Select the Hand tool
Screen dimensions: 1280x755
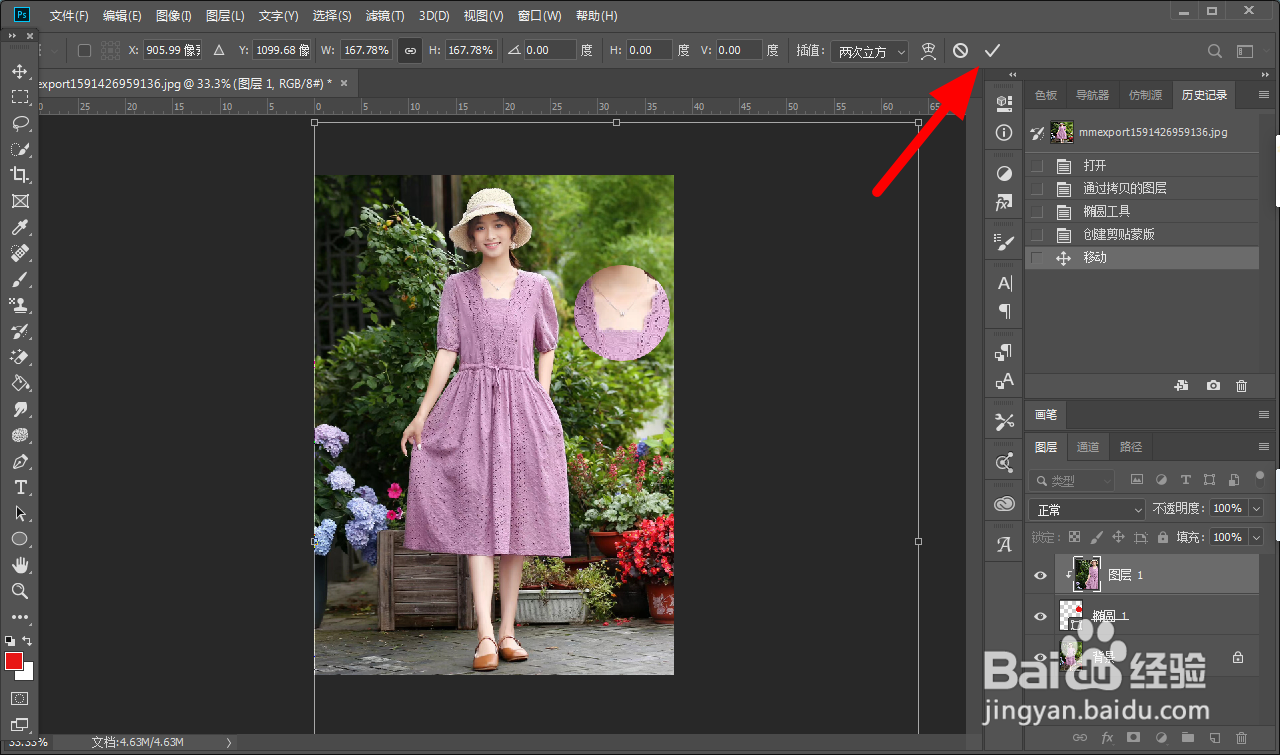19,565
